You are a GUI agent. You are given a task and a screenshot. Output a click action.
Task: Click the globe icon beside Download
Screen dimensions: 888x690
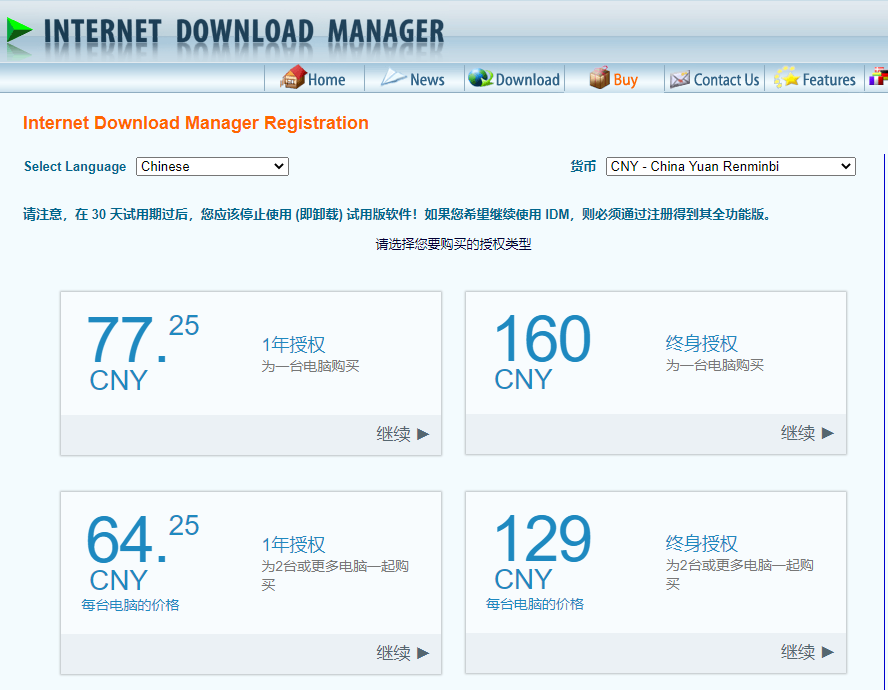pos(480,78)
